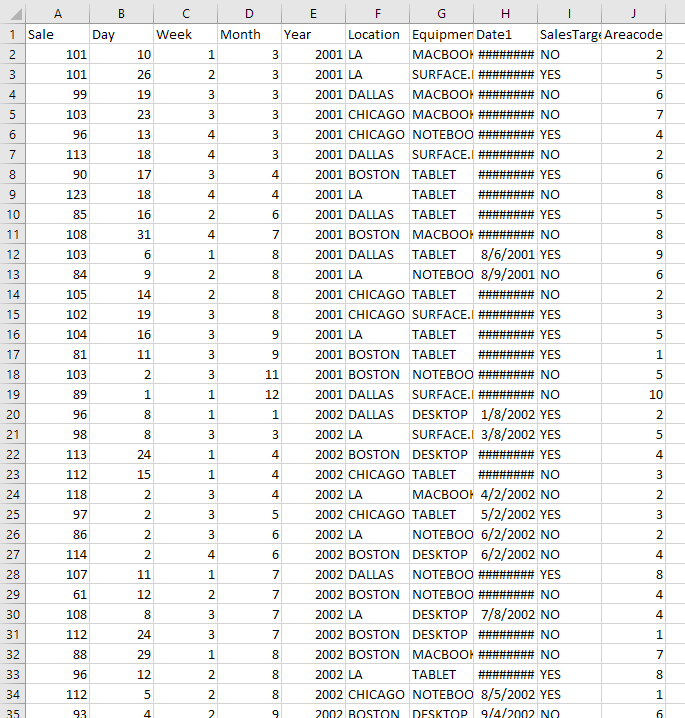Select row 12 header

click(12, 255)
